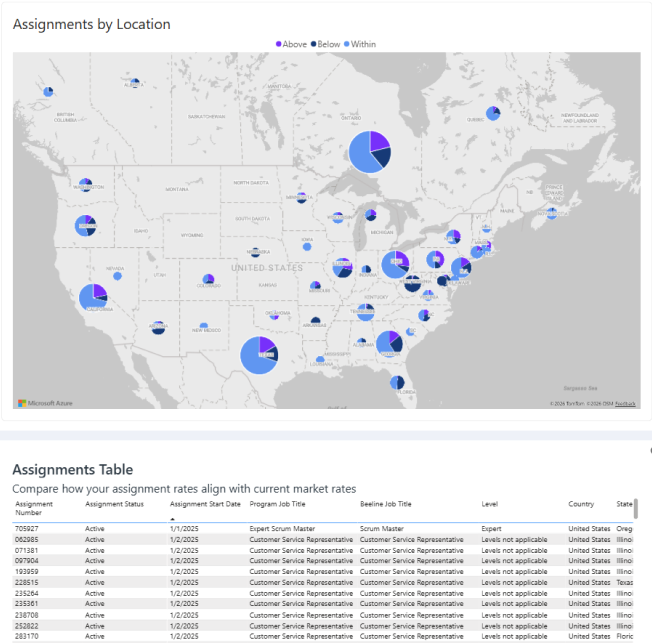
Task: Click the Nevada map marker
Action: click(x=117, y=276)
